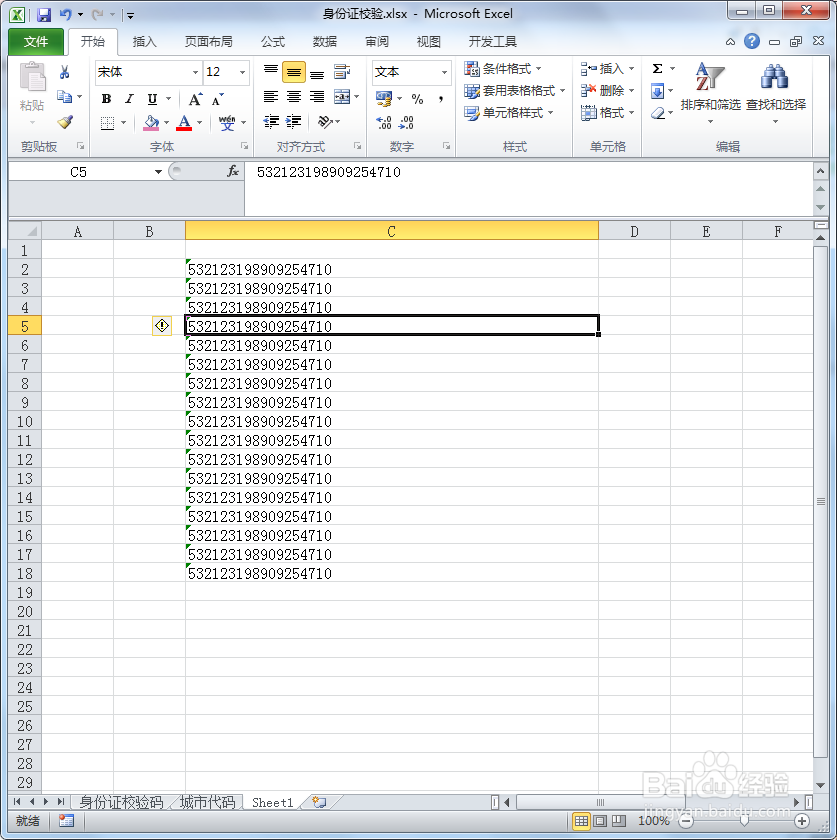Center text horizontally
837x840 pixels.
click(294, 97)
